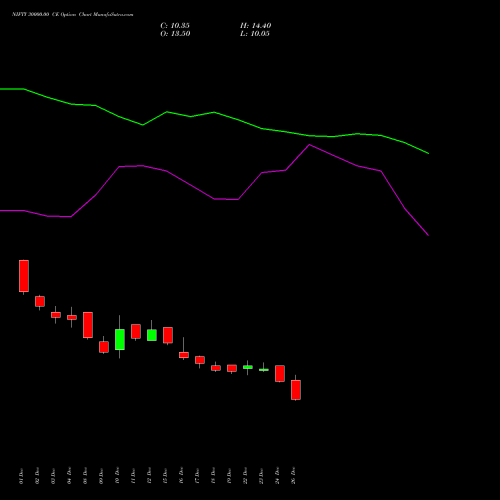Select the red candle above 15 Dec
This screenshot has height=500, width=500.
(168, 335)
